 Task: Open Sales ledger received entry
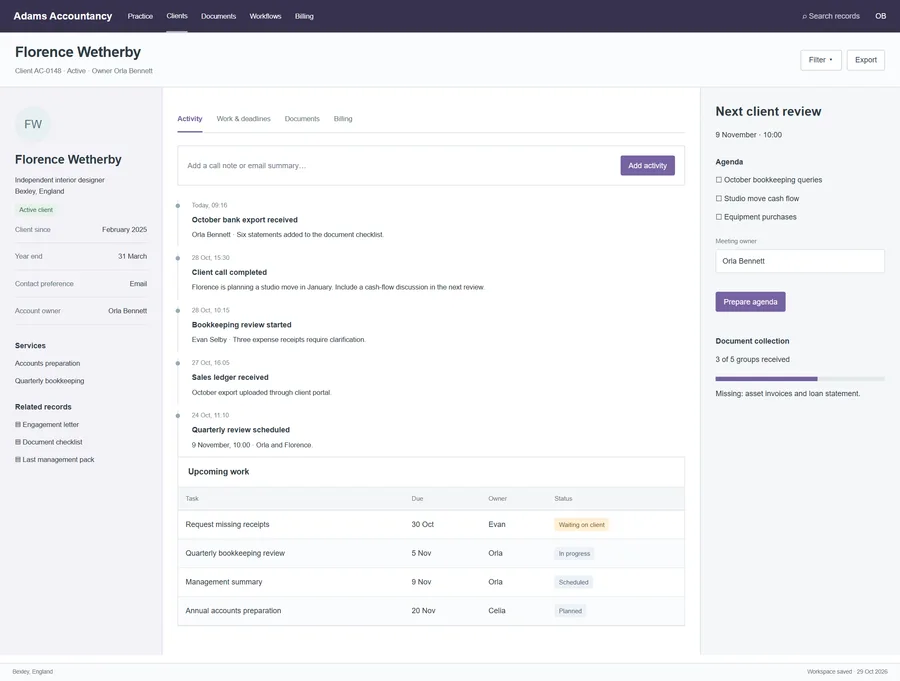(230, 377)
